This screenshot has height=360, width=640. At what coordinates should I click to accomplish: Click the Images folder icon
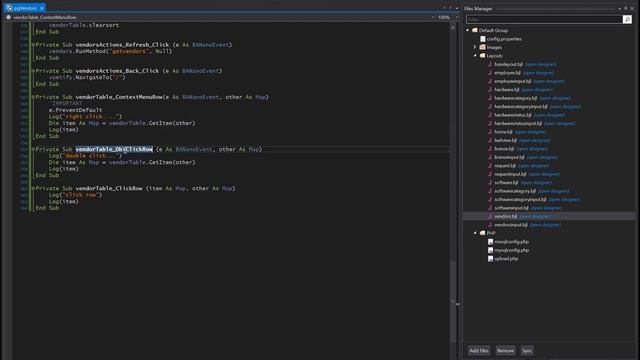pyautogui.click(x=482, y=47)
